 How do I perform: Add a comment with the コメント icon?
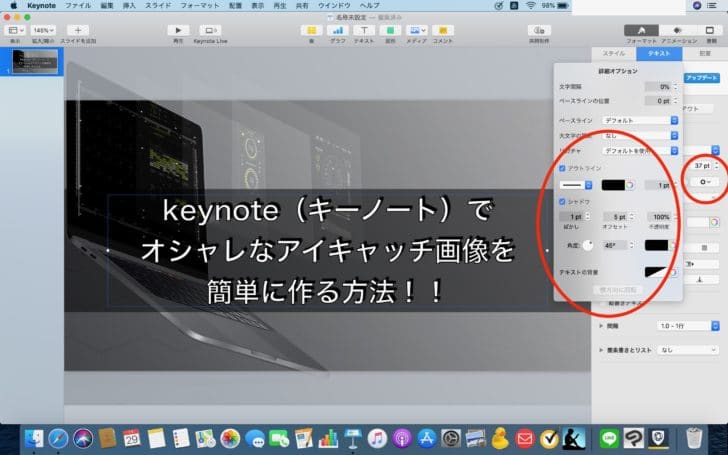click(x=443, y=30)
